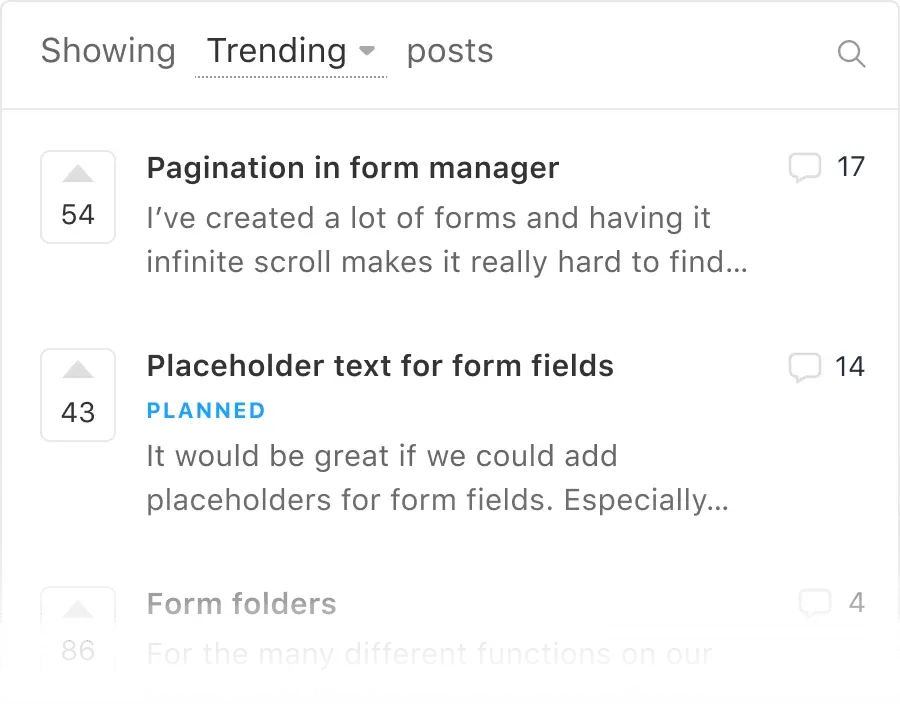The image size is (900, 704).
Task: Select the Trending filter option
Action: (276, 51)
